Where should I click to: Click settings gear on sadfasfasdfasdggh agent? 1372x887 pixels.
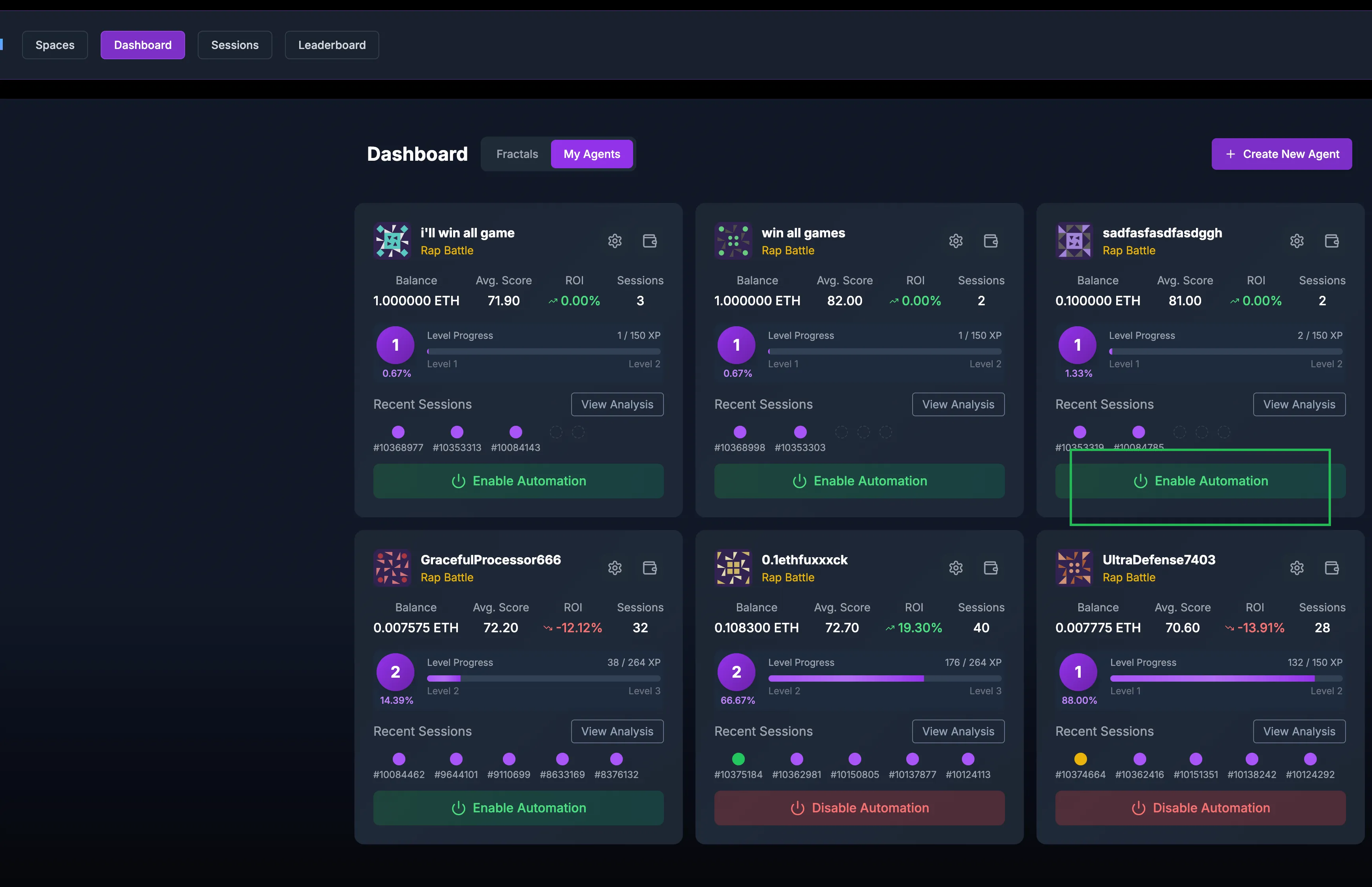[x=1297, y=241]
